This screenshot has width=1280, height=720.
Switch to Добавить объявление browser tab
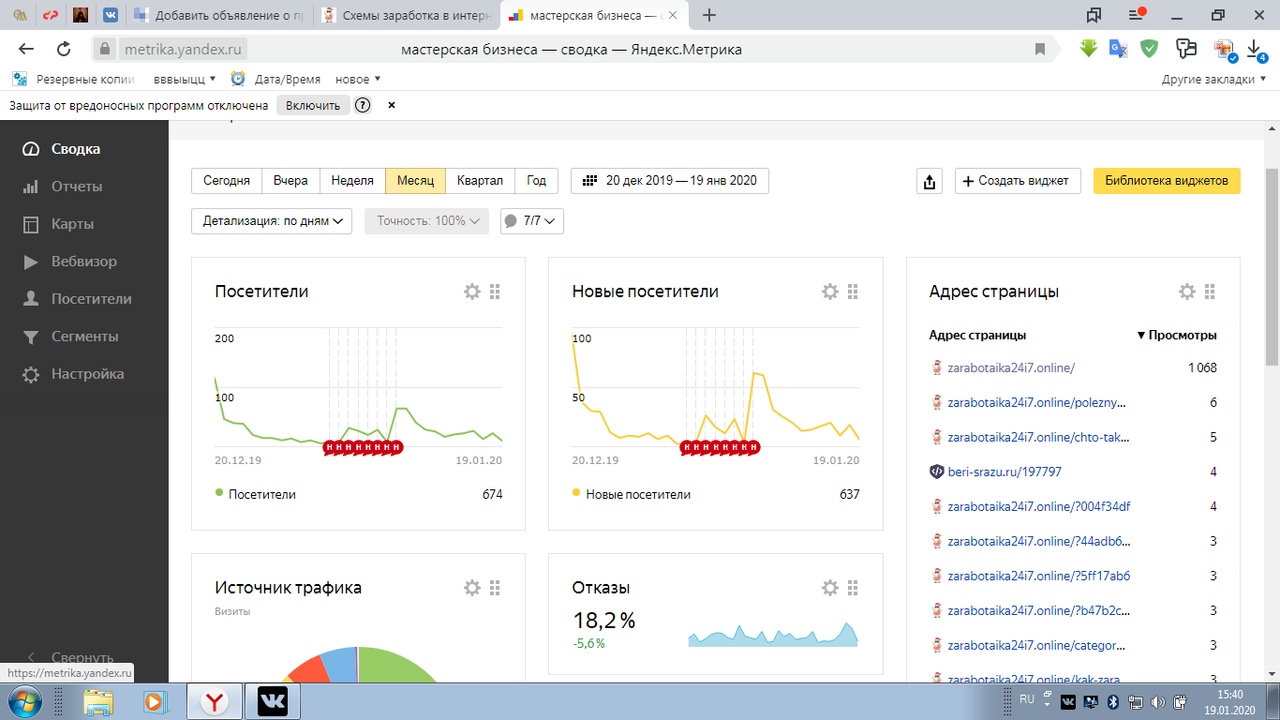pyautogui.click(x=217, y=15)
